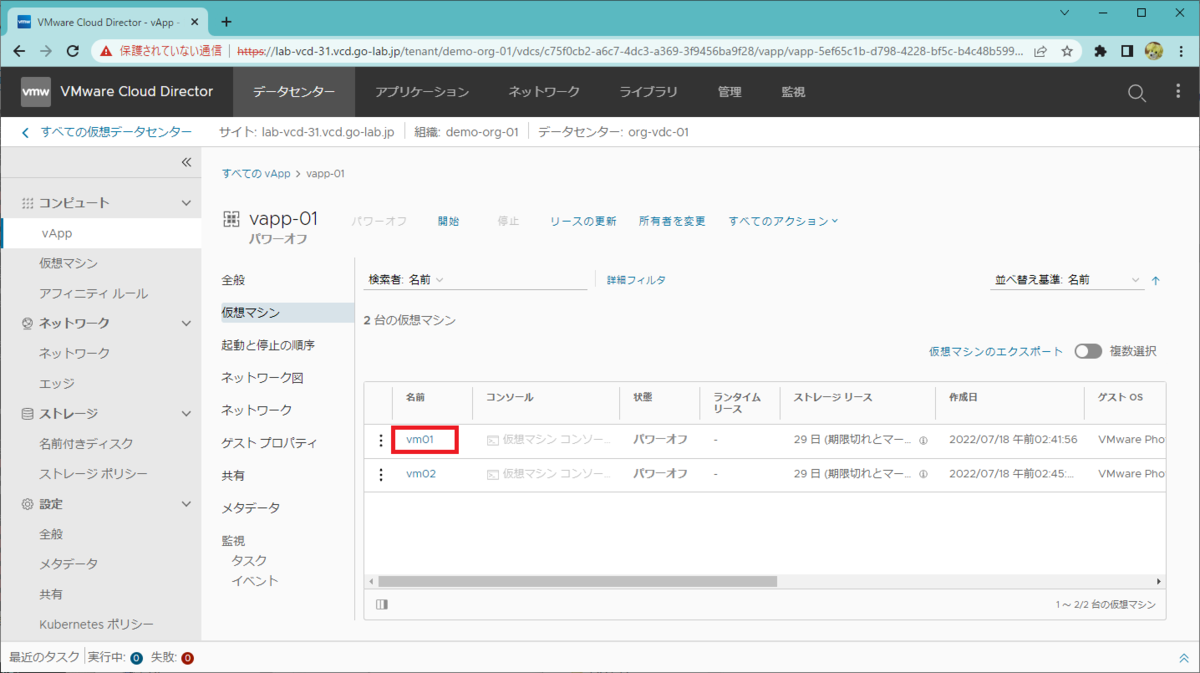The width and height of the screenshot is (1200, 673).
Task: Select ストレージ ポリシー in sidebar
Action: [94, 473]
